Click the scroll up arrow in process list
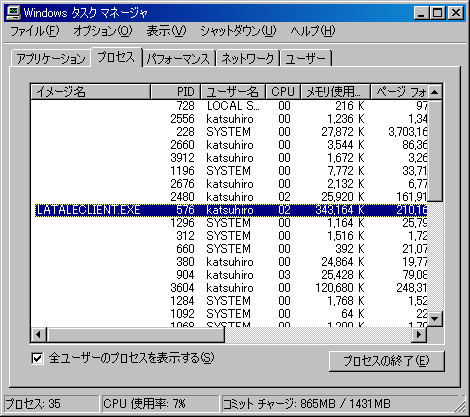The height and width of the screenshot is (417, 470). (434, 92)
